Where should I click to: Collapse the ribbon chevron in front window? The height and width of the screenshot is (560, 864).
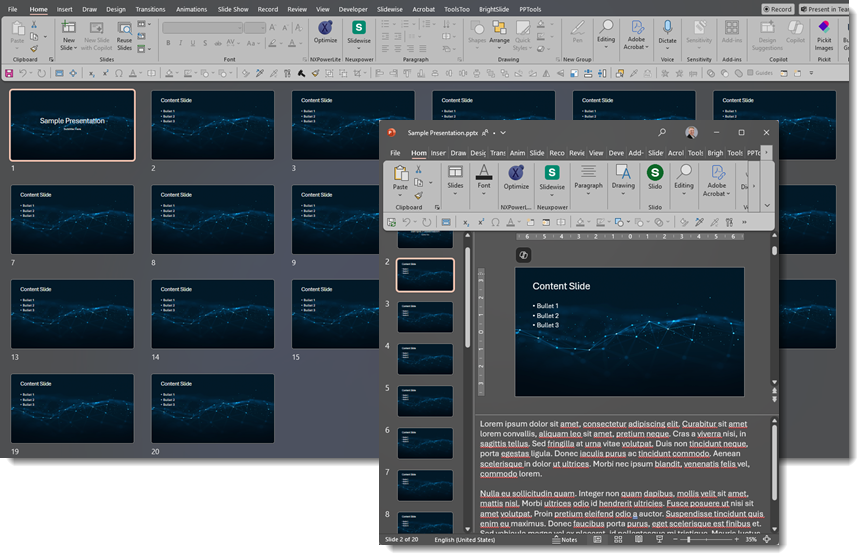[x=767, y=206]
